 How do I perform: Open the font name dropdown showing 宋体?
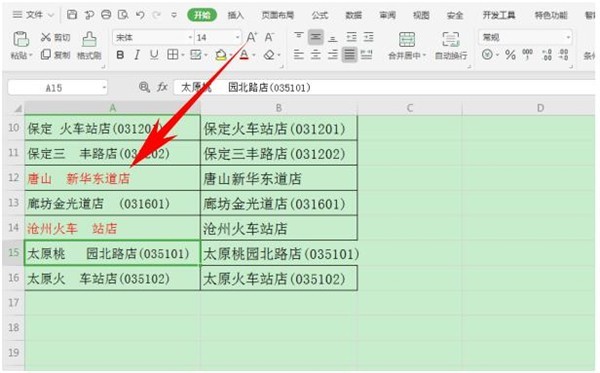(x=153, y=37)
